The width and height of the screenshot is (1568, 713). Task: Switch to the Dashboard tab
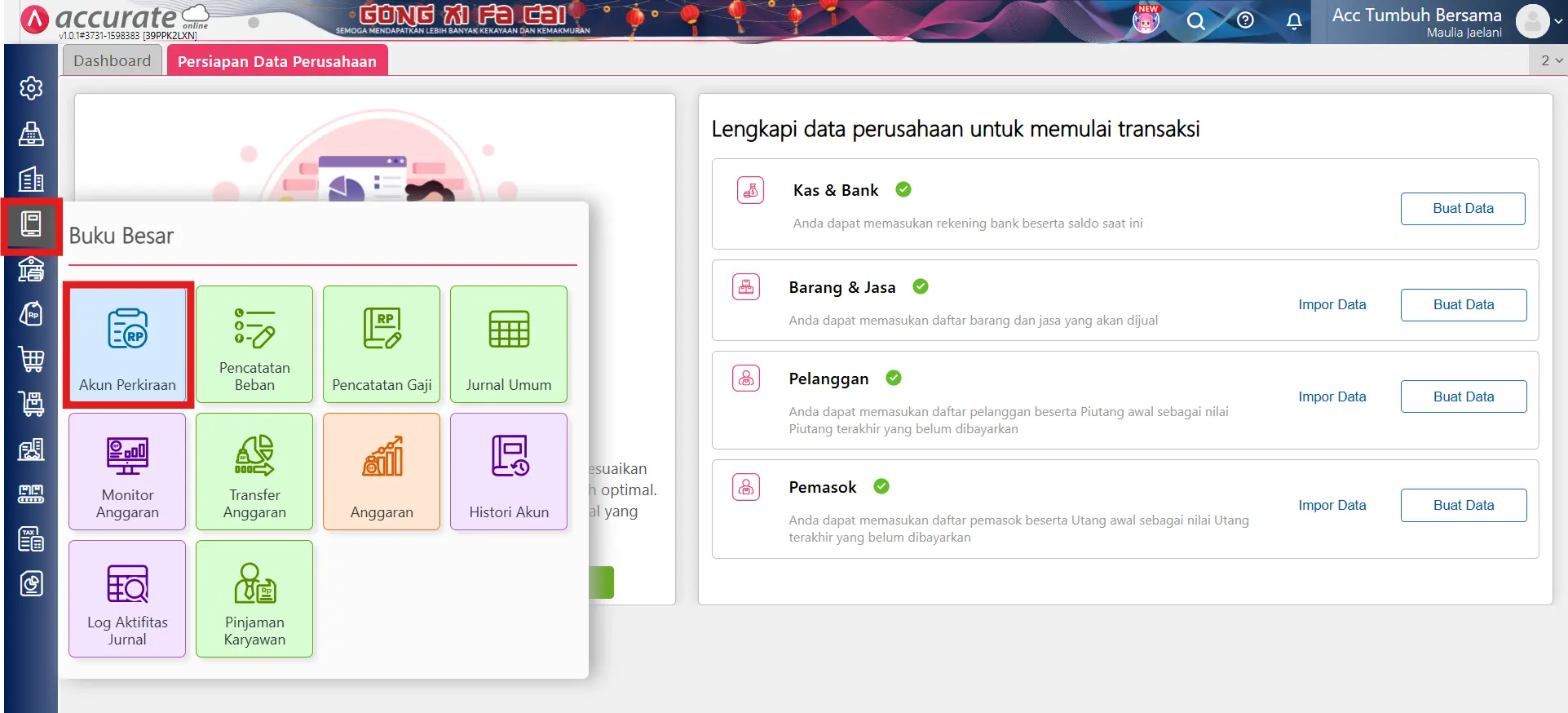pos(113,60)
